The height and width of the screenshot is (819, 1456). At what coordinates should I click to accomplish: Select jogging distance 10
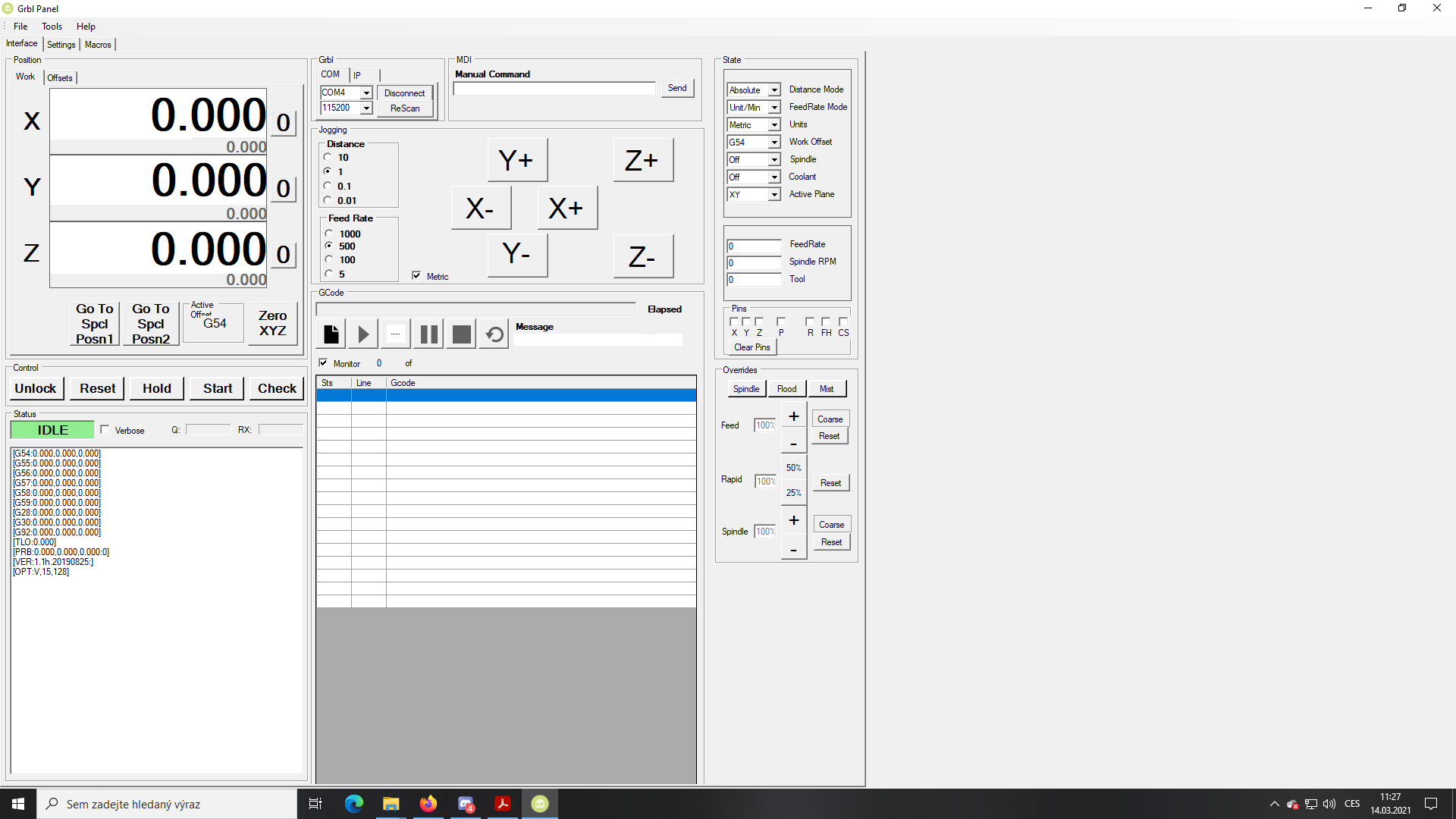(x=328, y=157)
